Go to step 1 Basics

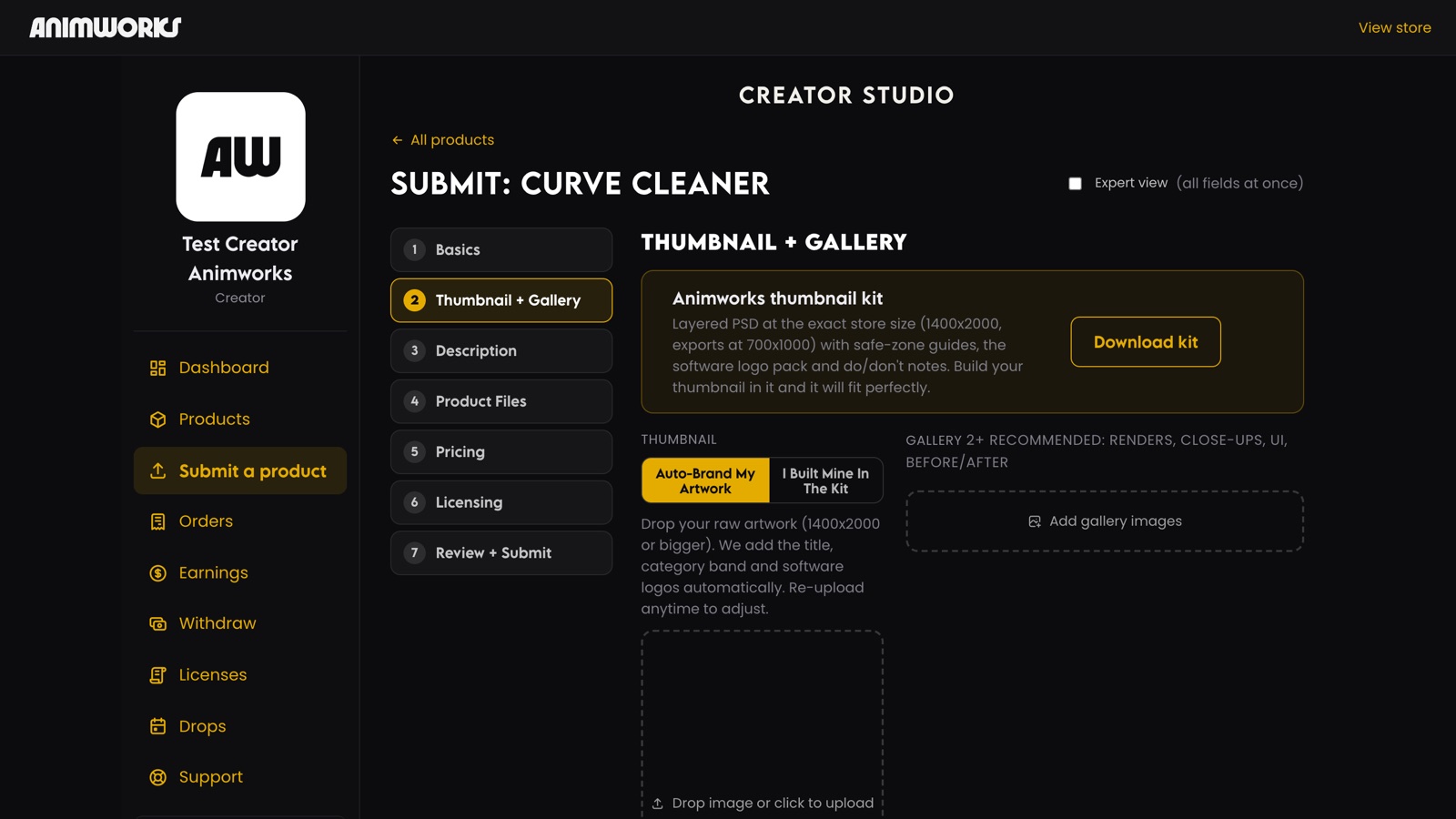coord(501,250)
